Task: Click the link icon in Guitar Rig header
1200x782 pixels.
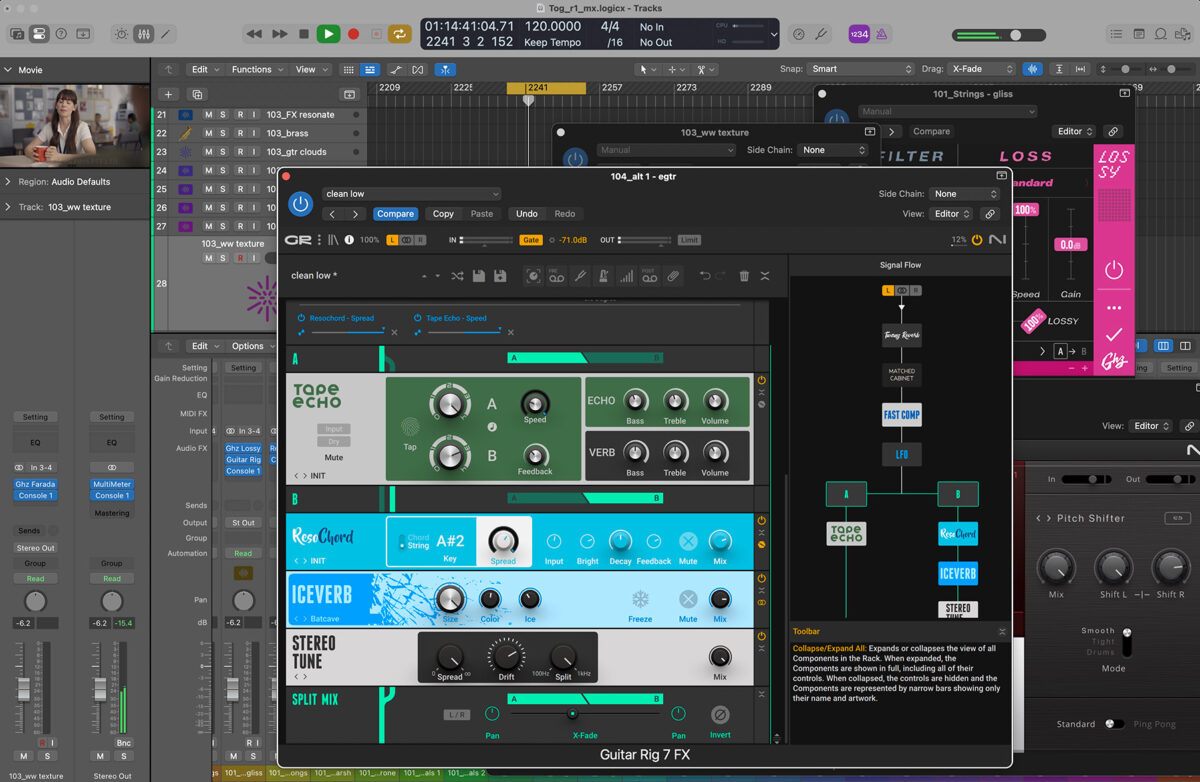Action: [990, 214]
